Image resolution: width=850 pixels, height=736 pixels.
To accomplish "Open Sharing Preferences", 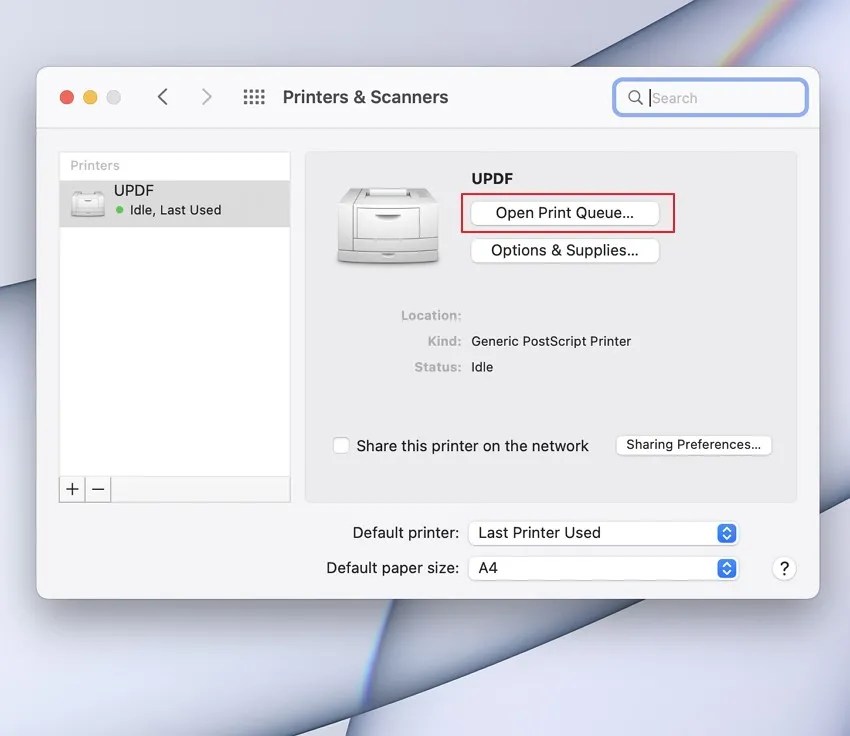I will [x=693, y=444].
